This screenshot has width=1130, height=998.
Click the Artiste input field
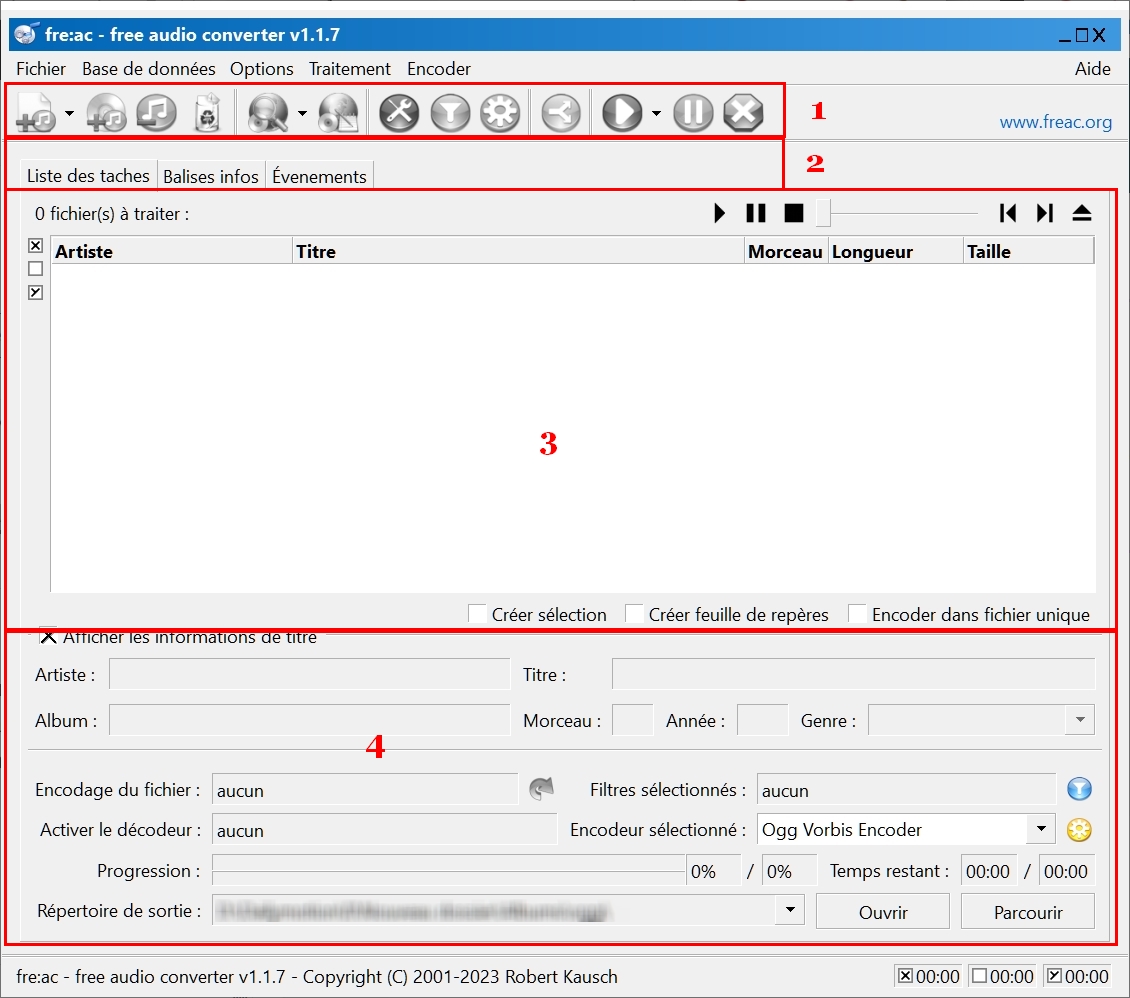click(x=310, y=674)
